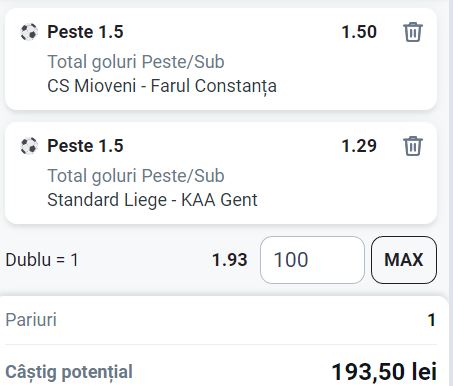Open the CS Mioveni - Farul Constanța match
The image size is (453, 386).
pyautogui.click(x=162, y=86)
